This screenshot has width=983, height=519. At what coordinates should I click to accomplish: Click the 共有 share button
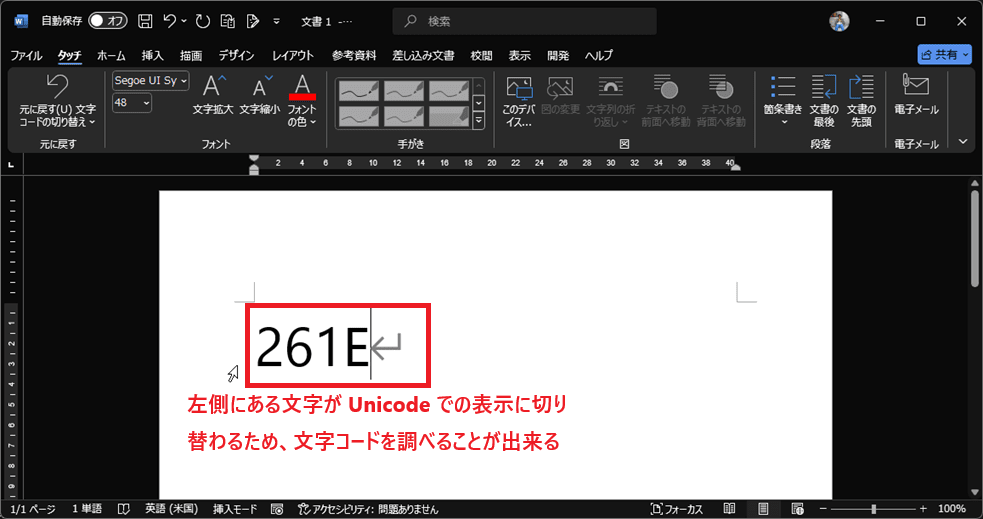click(x=944, y=55)
